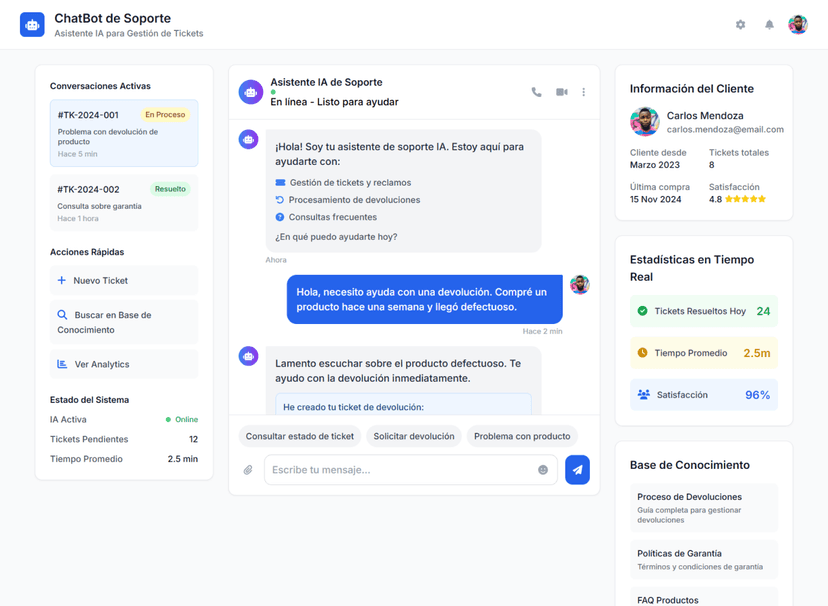Viewport: 828px width, 606px height.
Task: Create a Nuevo Ticket
Action: pos(124,280)
